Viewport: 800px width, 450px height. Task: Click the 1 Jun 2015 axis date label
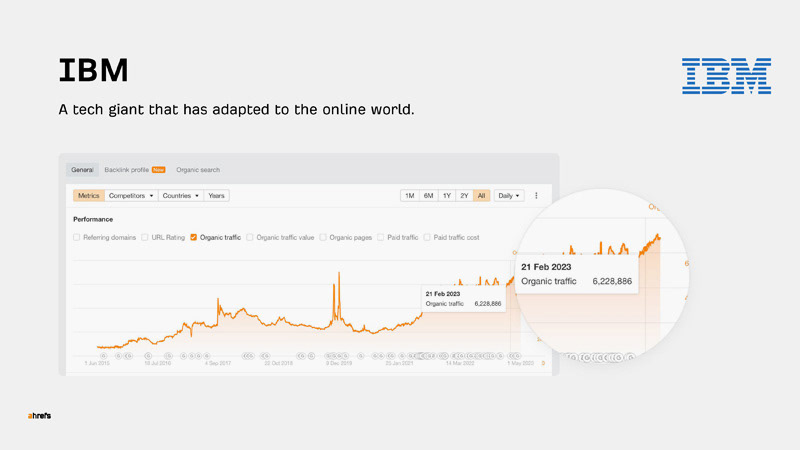coord(97,363)
